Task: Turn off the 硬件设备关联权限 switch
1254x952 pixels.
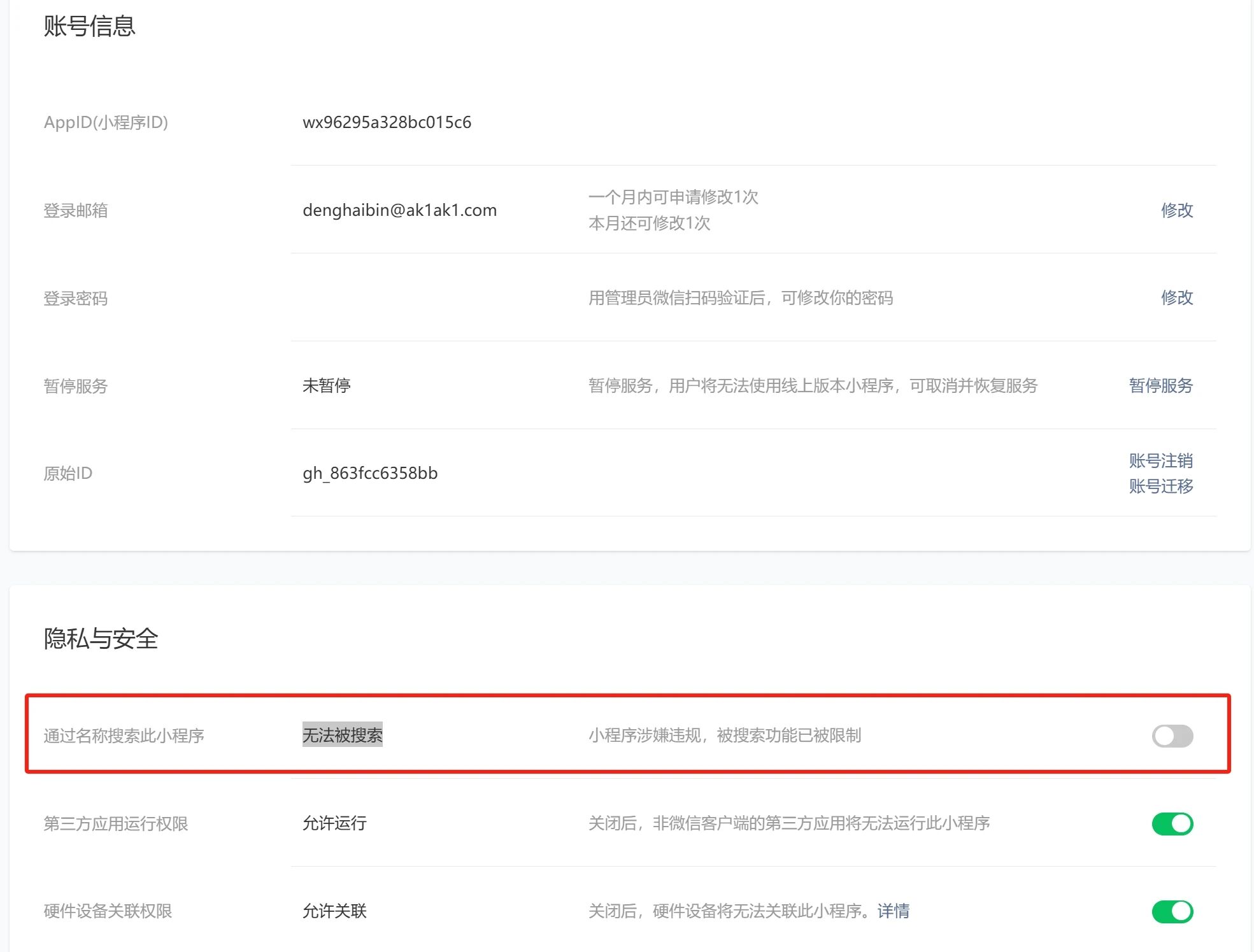Action: (1172, 911)
